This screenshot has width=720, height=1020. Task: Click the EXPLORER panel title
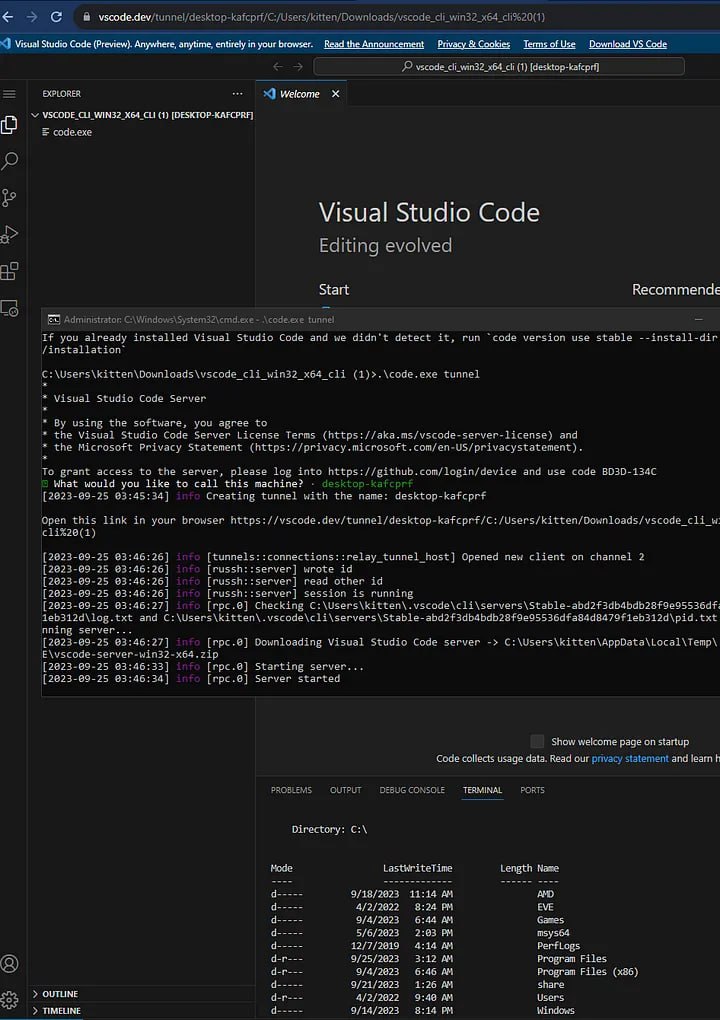point(62,94)
